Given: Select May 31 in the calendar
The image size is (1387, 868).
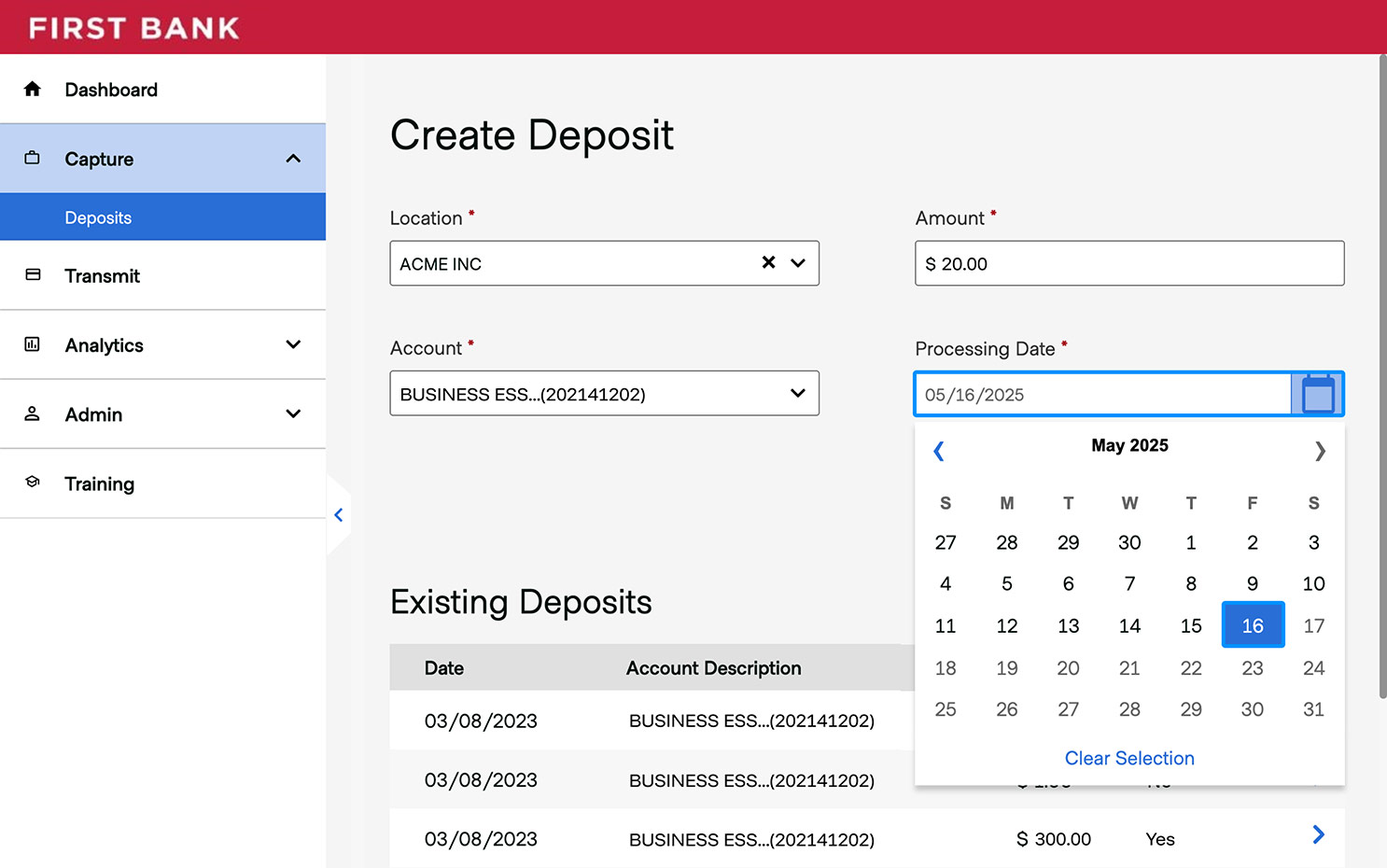Looking at the screenshot, I should (1313, 709).
